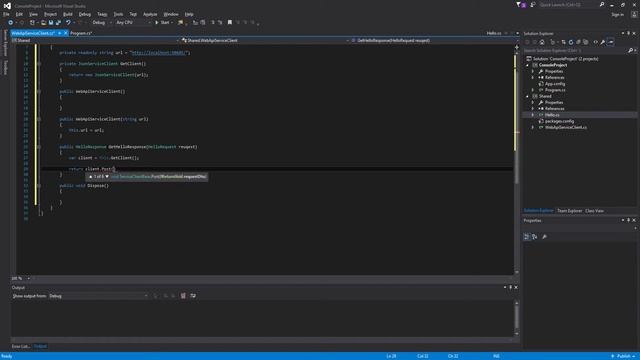Collapse the ConsoleProject node

point(527,65)
